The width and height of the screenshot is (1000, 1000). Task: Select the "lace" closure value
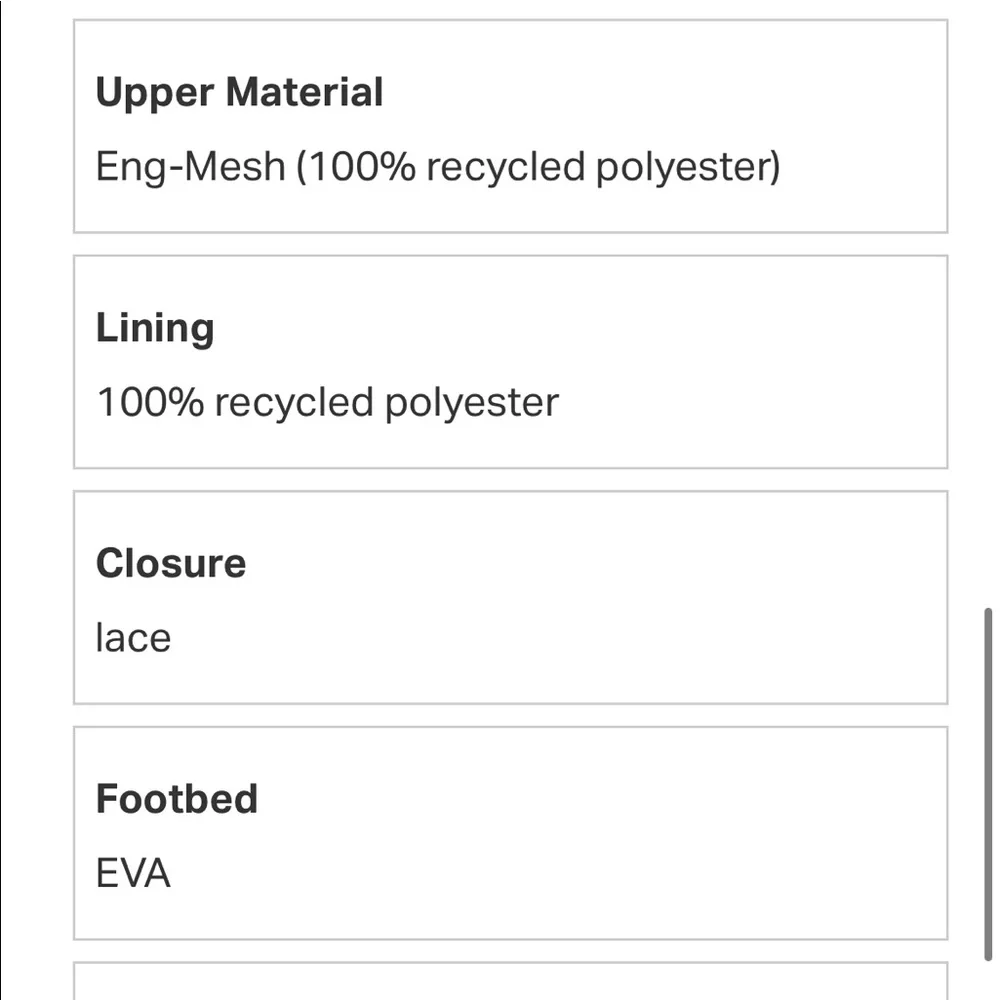(x=133, y=638)
